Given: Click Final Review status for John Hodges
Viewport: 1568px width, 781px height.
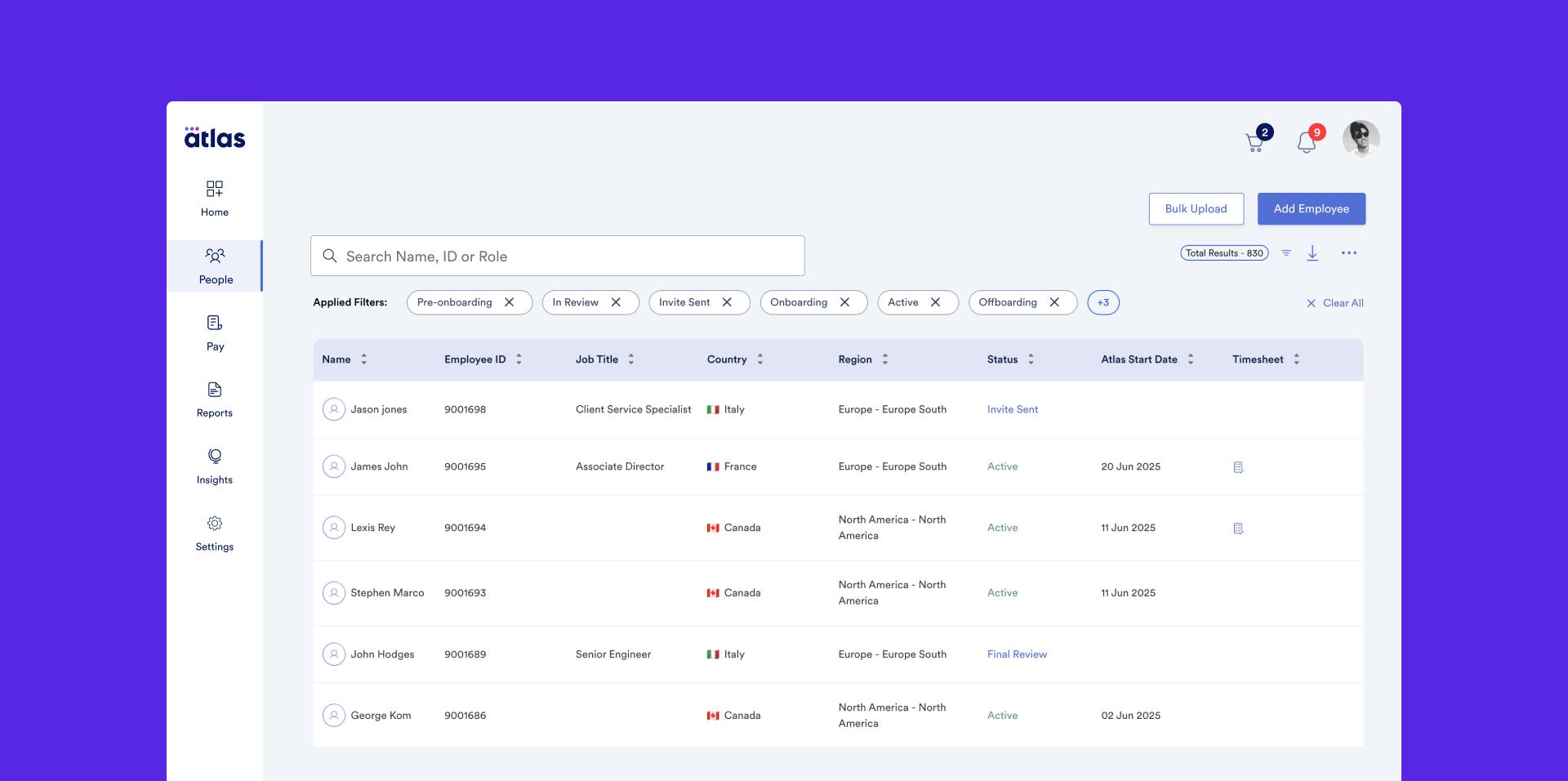Looking at the screenshot, I should (1017, 654).
